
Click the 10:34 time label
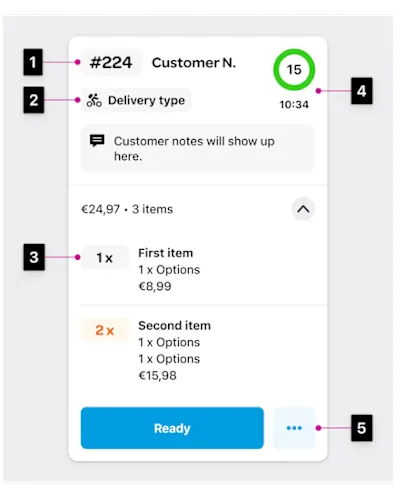[x=294, y=105]
